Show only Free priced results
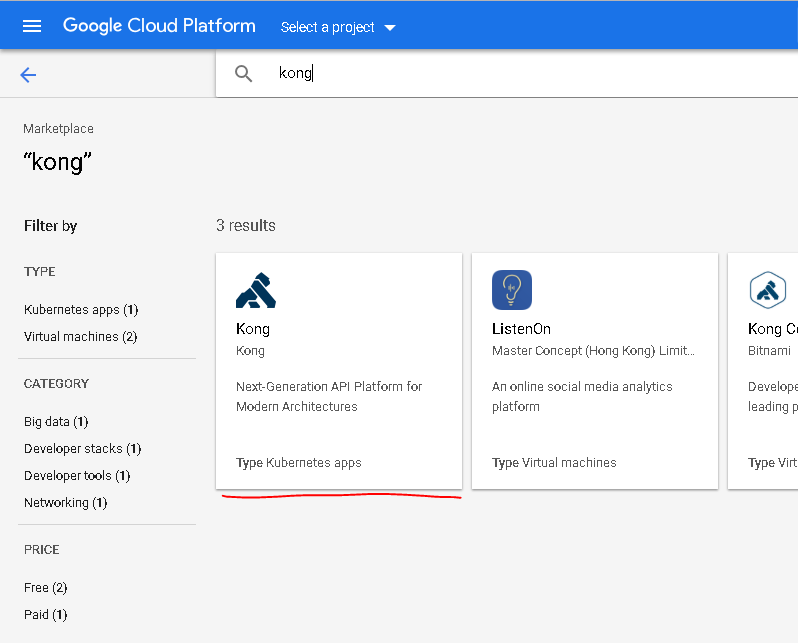The image size is (798, 643). tap(45, 588)
